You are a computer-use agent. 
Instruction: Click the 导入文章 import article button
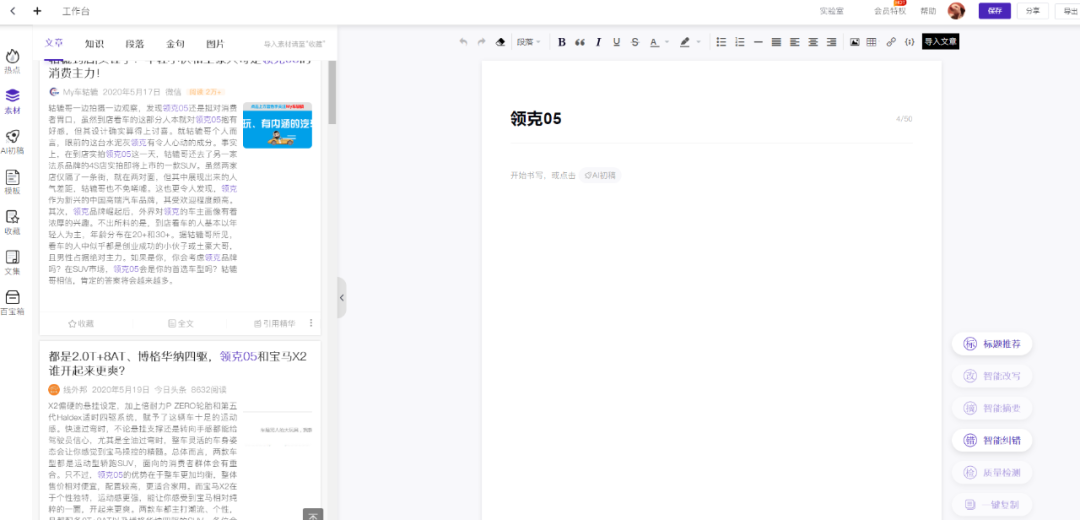(940, 42)
